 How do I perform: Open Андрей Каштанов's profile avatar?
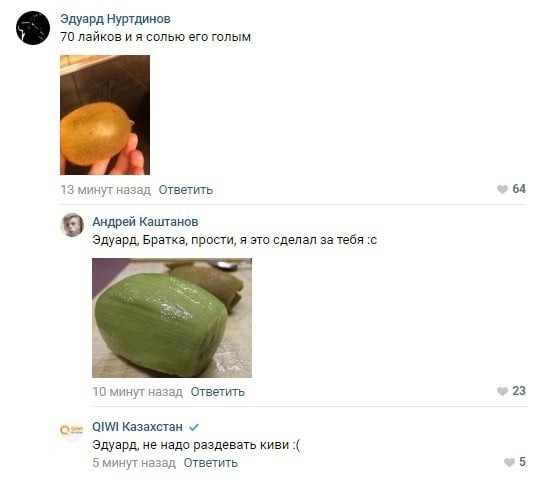click(72, 225)
